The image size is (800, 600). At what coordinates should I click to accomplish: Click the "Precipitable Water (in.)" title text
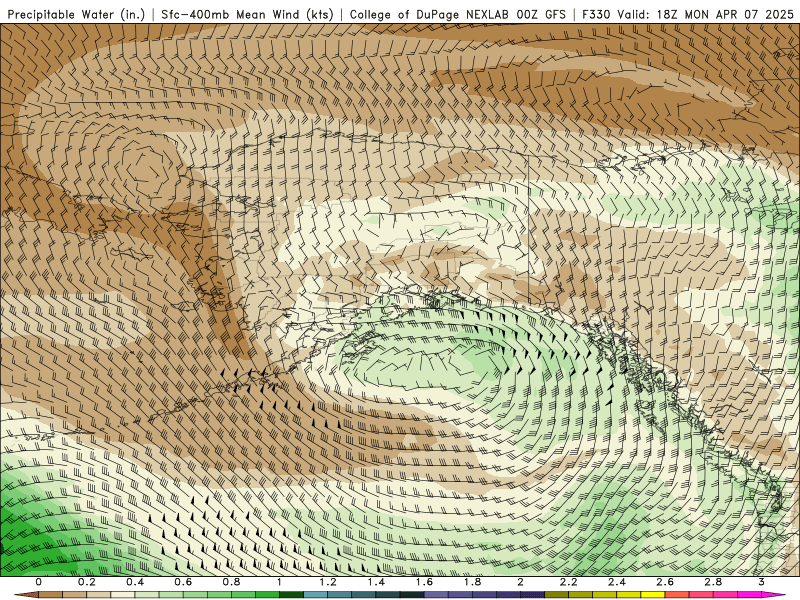(76, 14)
